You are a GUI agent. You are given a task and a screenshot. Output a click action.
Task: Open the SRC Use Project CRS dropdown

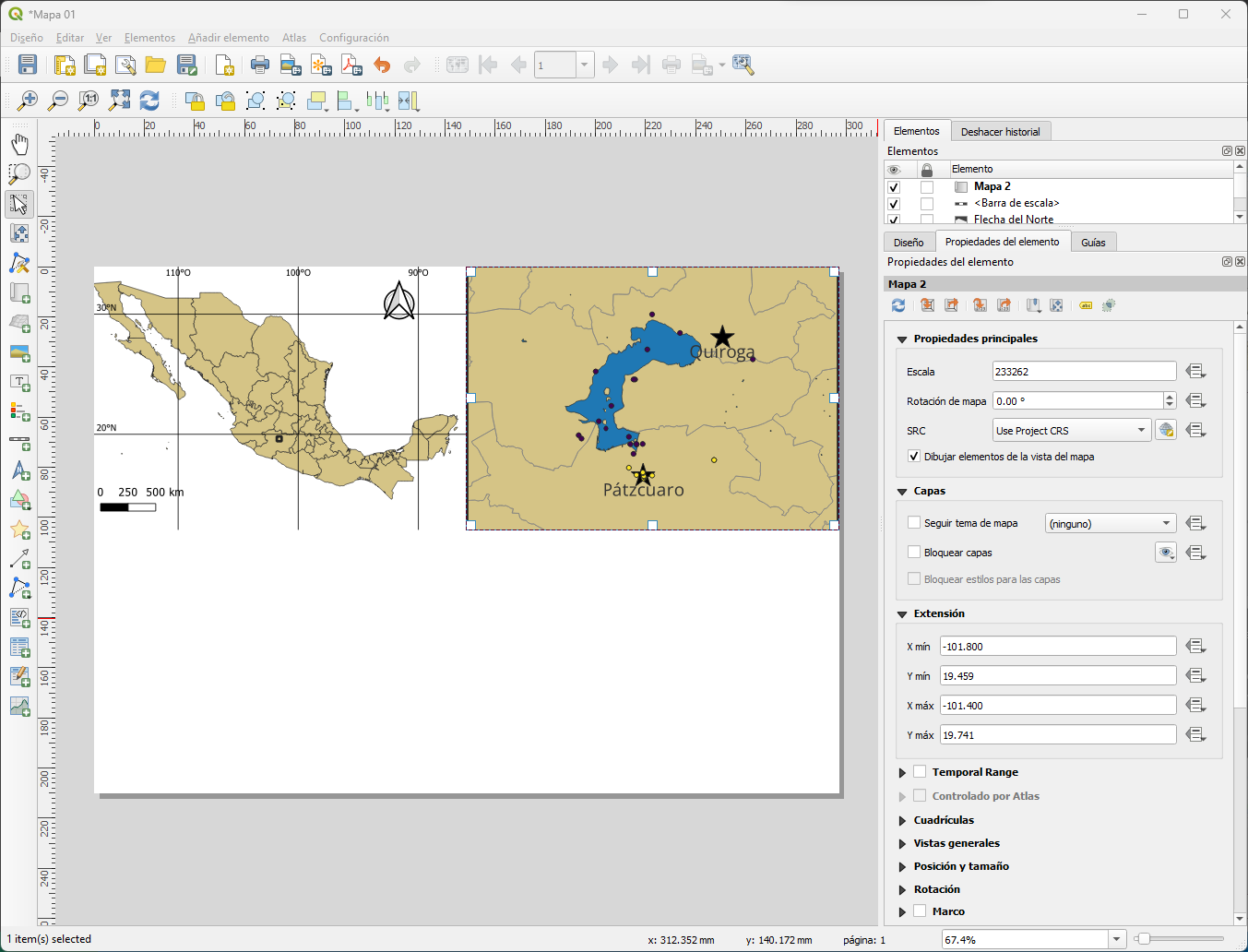click(1072, 430)
